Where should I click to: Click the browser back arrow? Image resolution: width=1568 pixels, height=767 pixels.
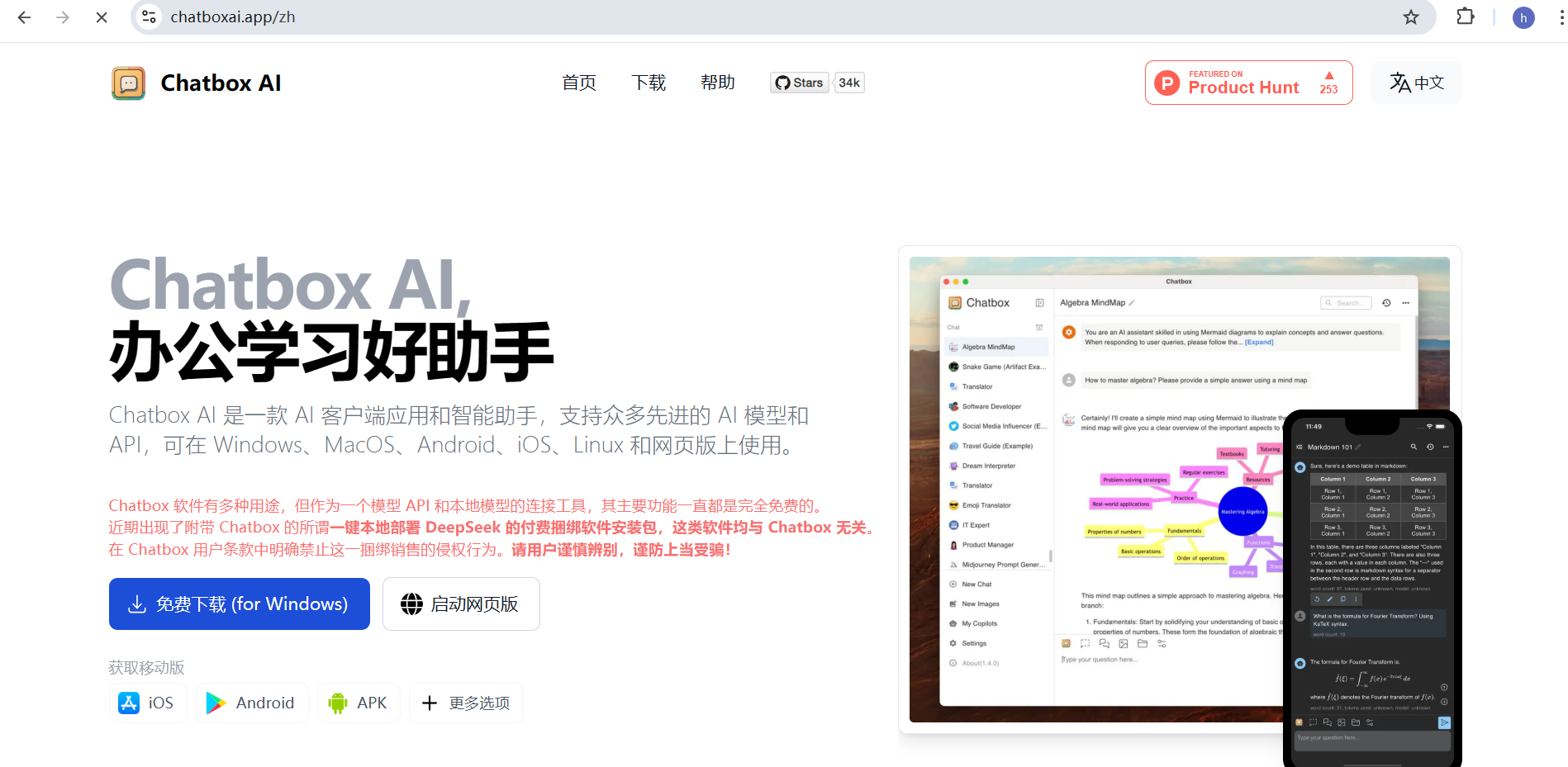point(24,17)
